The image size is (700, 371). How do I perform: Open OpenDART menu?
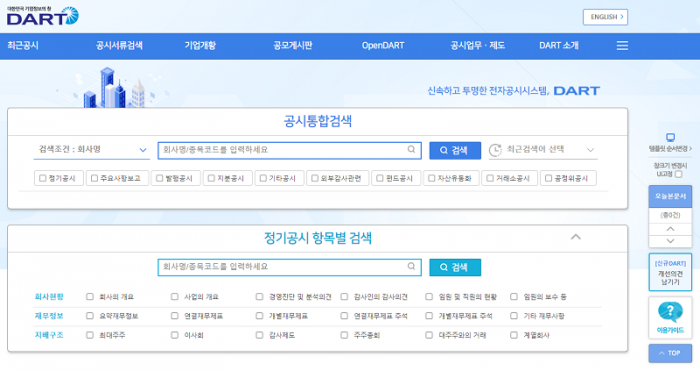pyautogui.click(x=383, y=46)
